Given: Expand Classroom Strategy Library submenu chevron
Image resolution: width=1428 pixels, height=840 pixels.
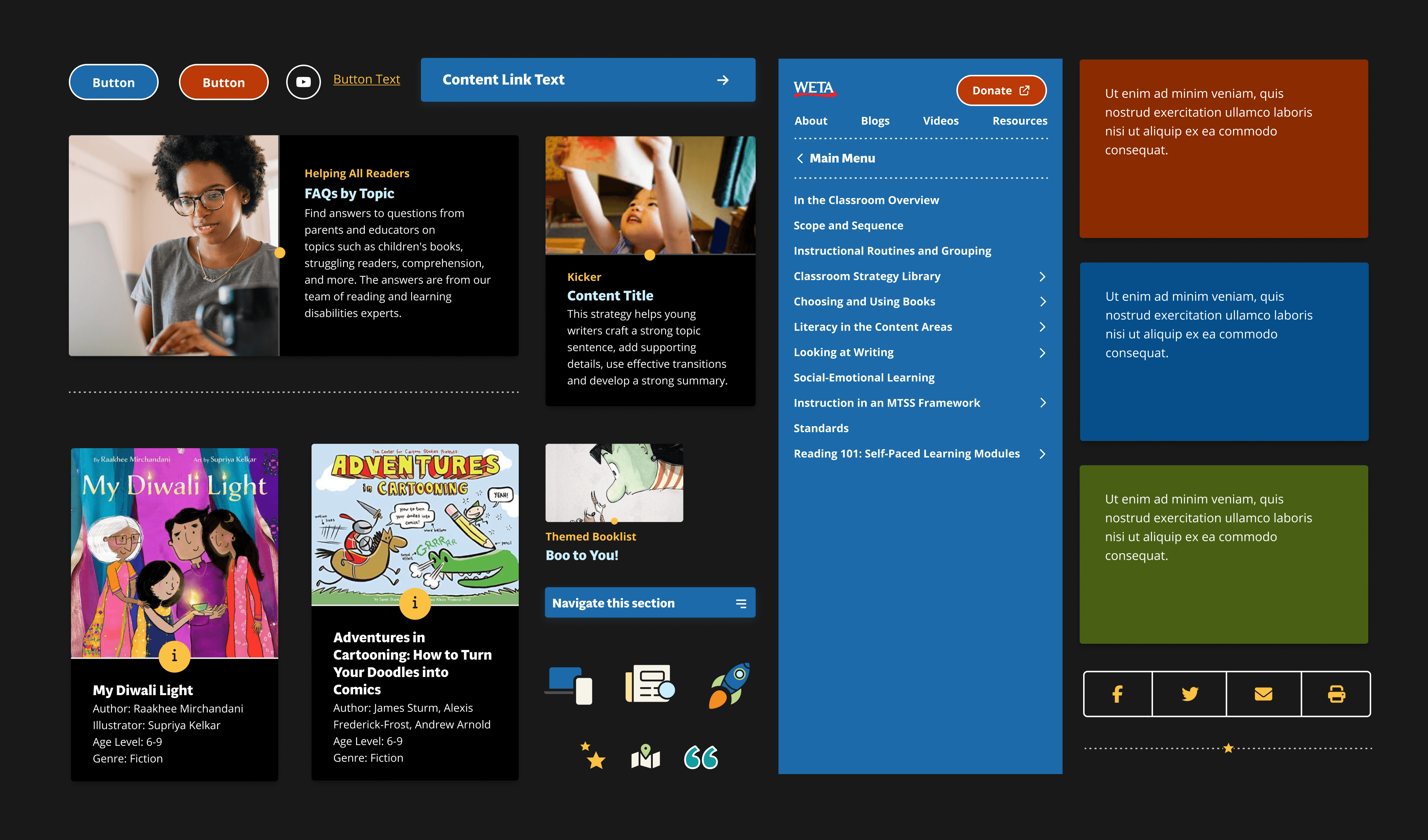Looking at the screenshot, I should pyautogui.click(x=1042, y=276).
